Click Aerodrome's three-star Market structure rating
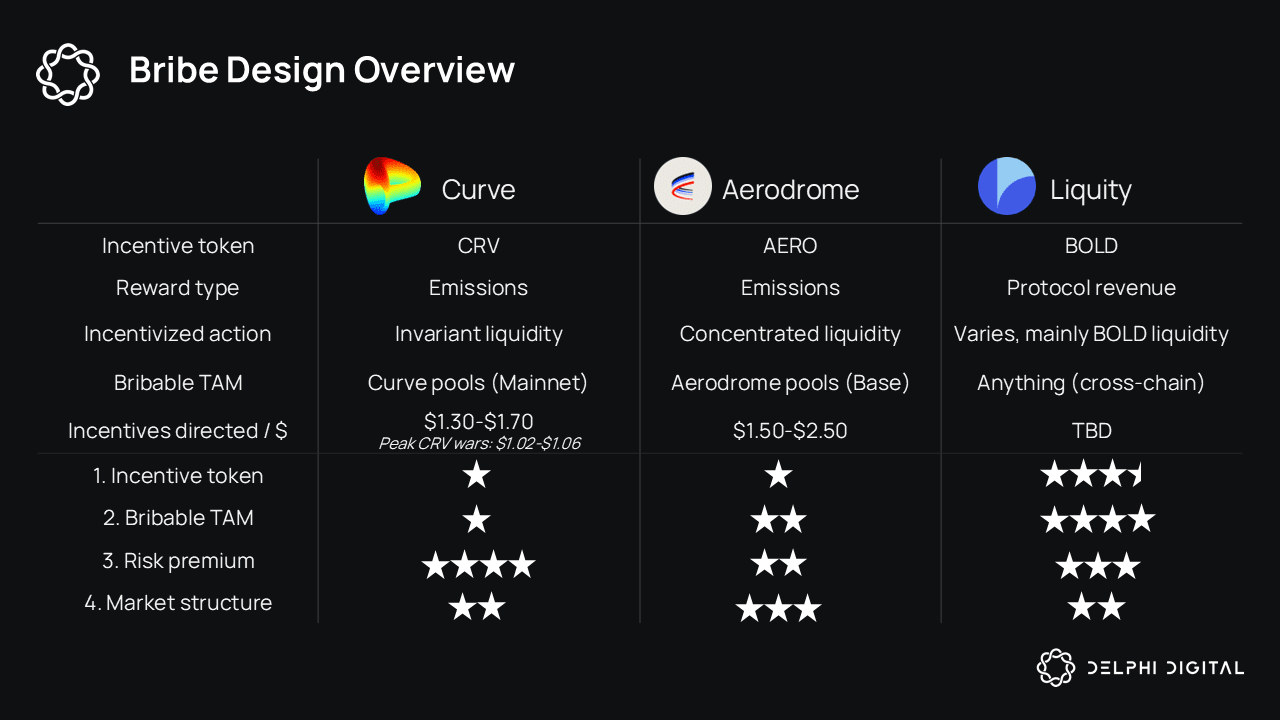Screen dimensions: 1280x720 [778, 608]
